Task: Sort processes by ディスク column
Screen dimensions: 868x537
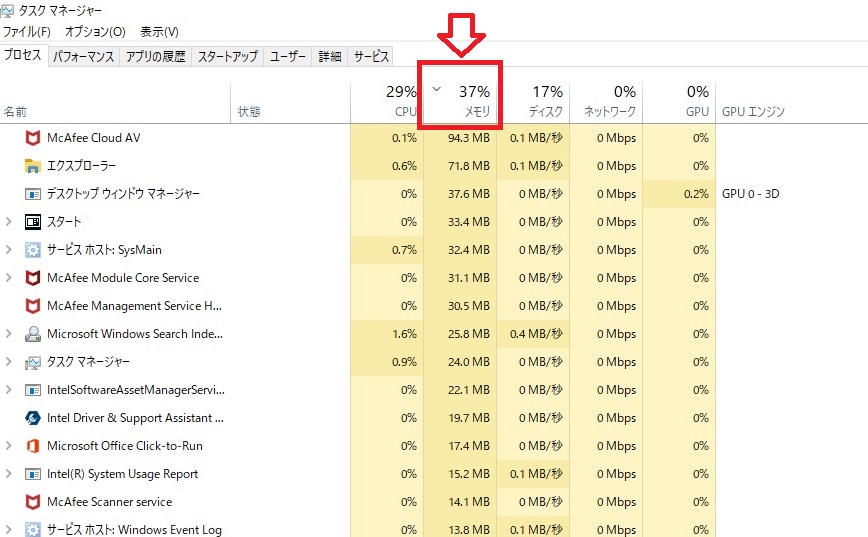Action: pos(533,101)
